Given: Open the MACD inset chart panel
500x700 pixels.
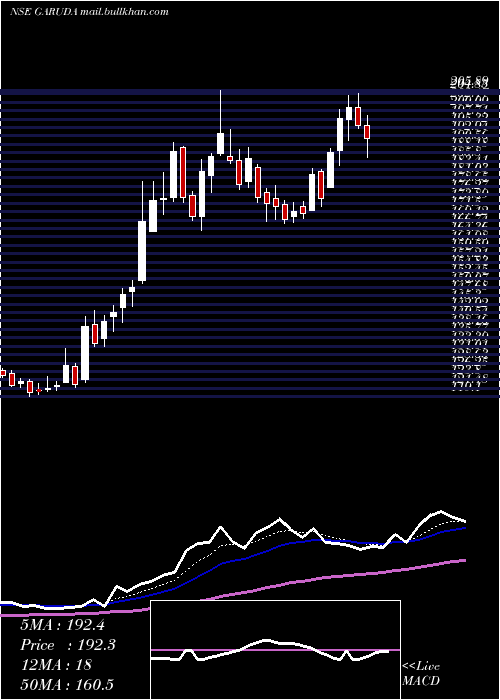Looking at the screenshot, I should [275, 650].
